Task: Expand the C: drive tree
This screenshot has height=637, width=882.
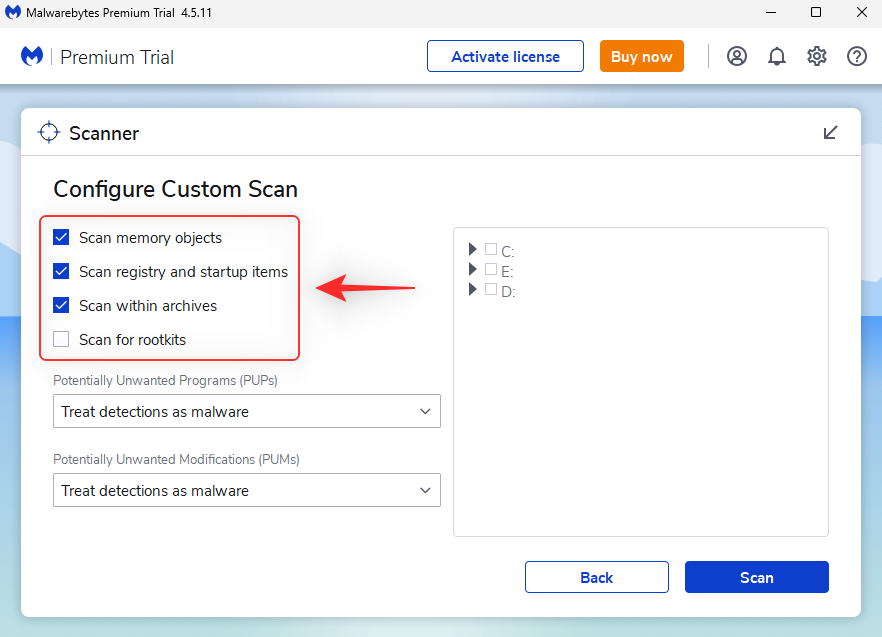Action: click(x=472, y=249)
